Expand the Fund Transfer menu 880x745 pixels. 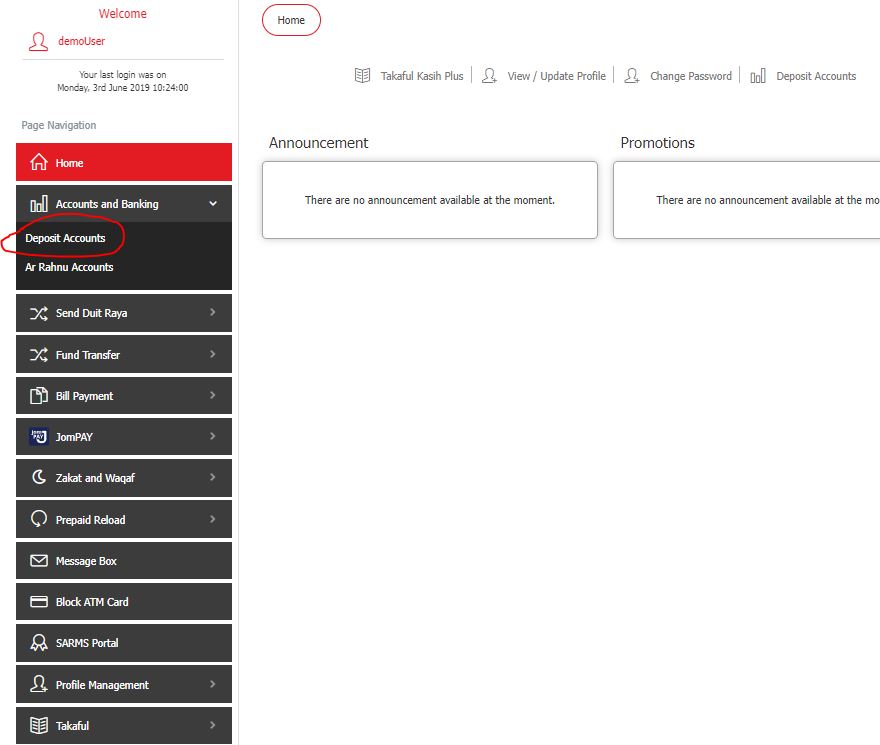pos(123,354)
